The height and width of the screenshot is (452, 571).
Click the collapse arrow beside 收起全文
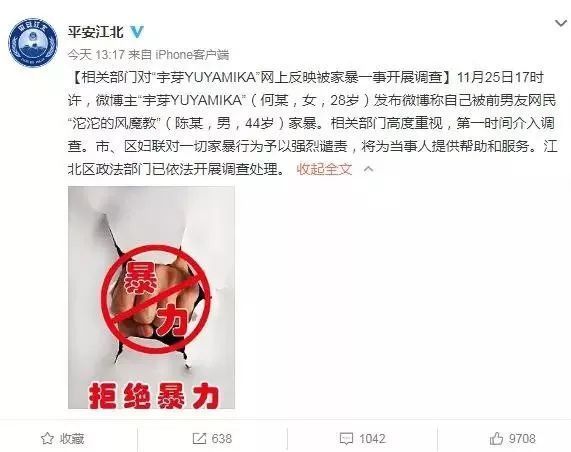[x=368, y=169]
